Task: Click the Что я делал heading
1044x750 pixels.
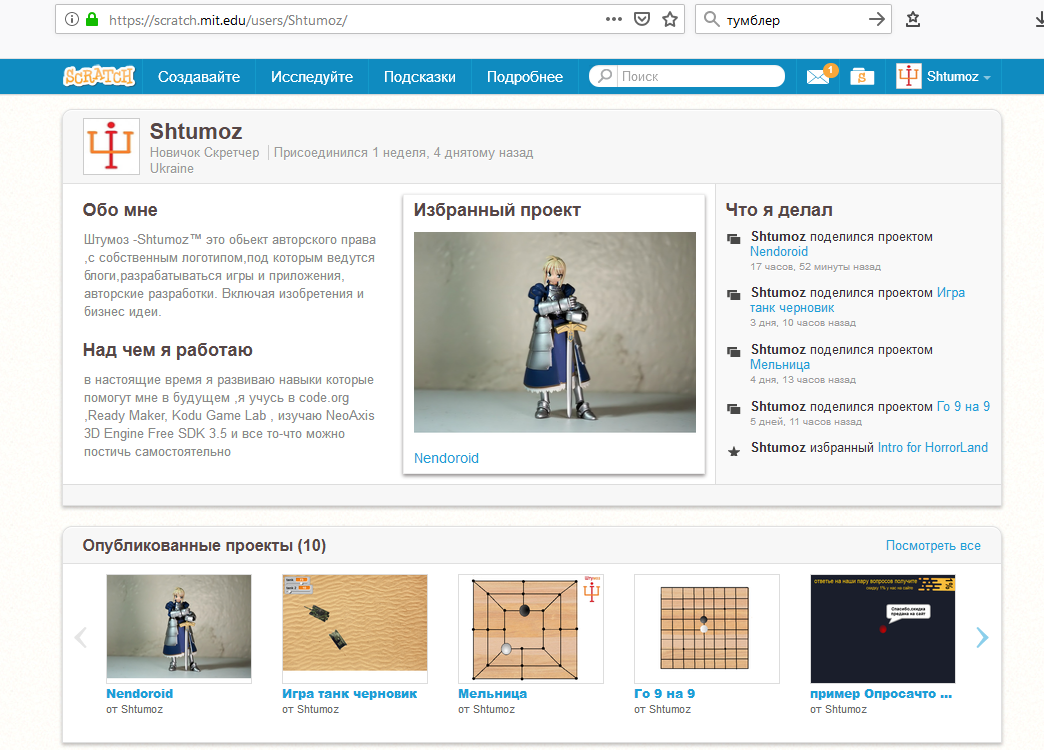Action: (x=779, y=210)
